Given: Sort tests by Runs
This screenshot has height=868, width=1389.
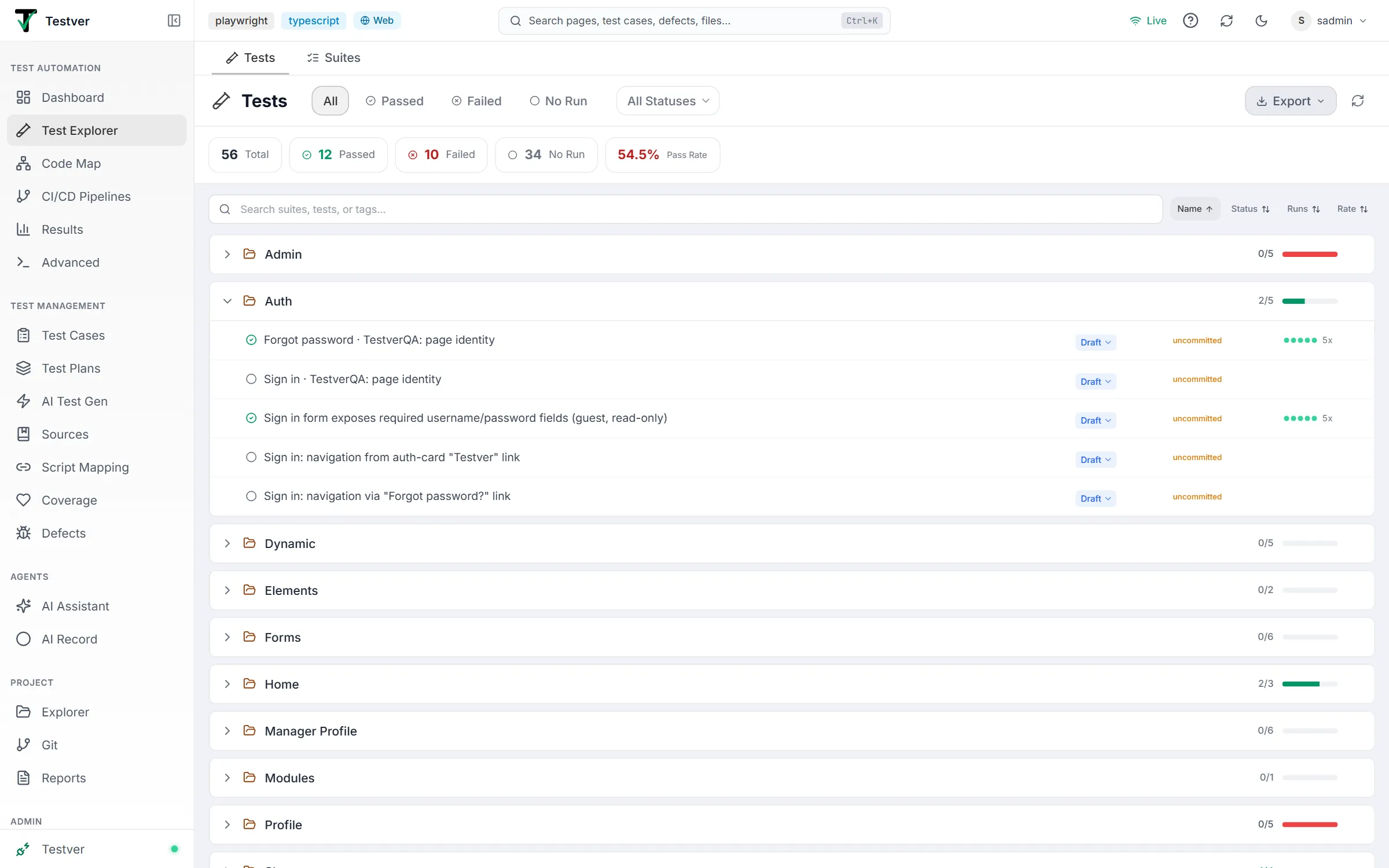Looking at the screenshot, I should 1303,209.
